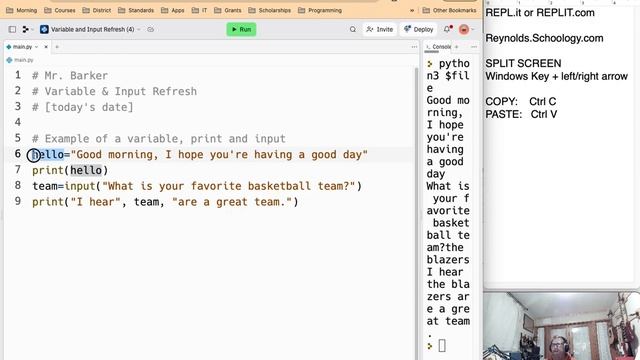Viewport: 640px width, 360px height.
Task: Open search with the magnifier icon
Action: [x=353, y=29]
